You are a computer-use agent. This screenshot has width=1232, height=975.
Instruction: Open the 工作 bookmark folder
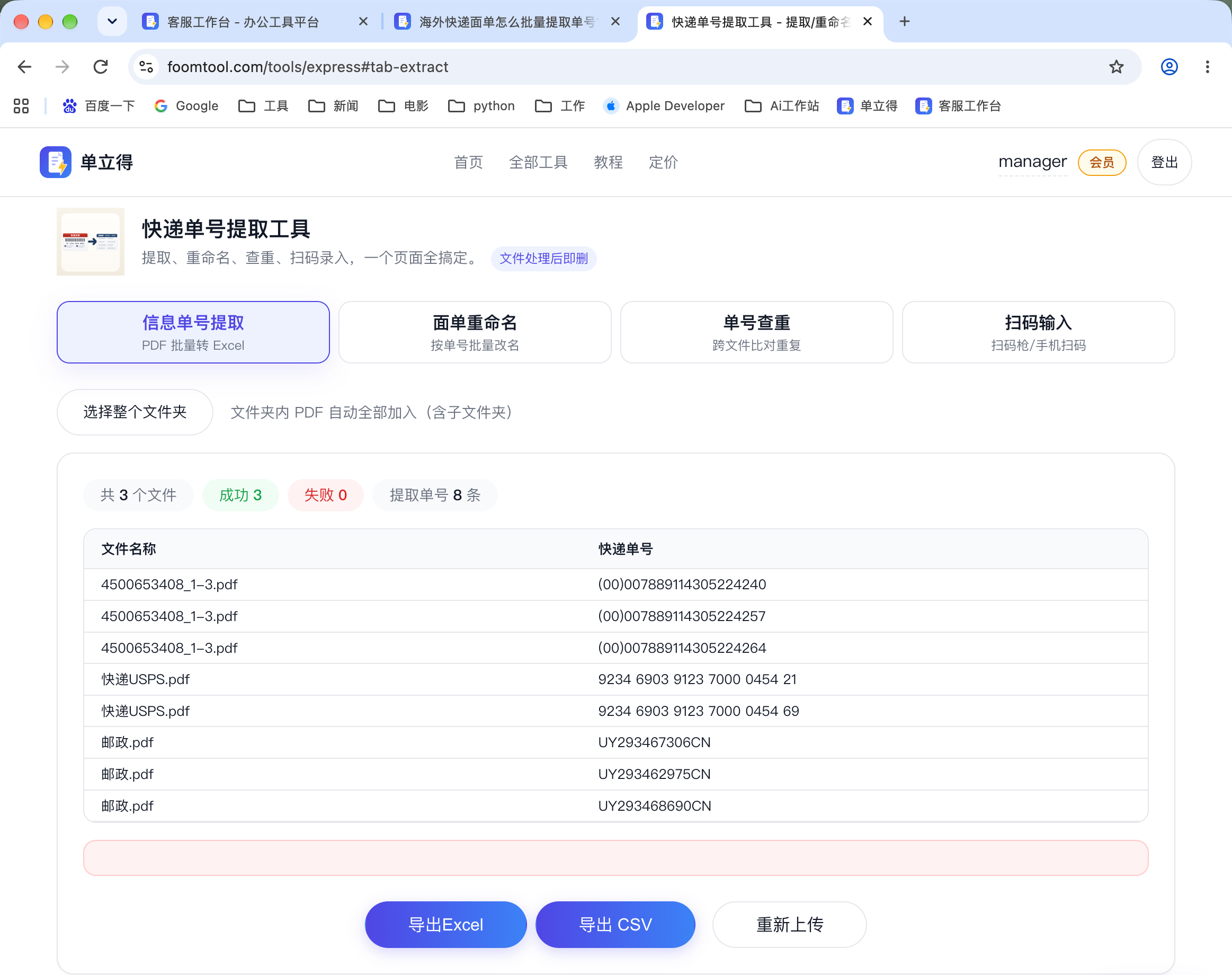pyautogui.click(x=560, y=105)
